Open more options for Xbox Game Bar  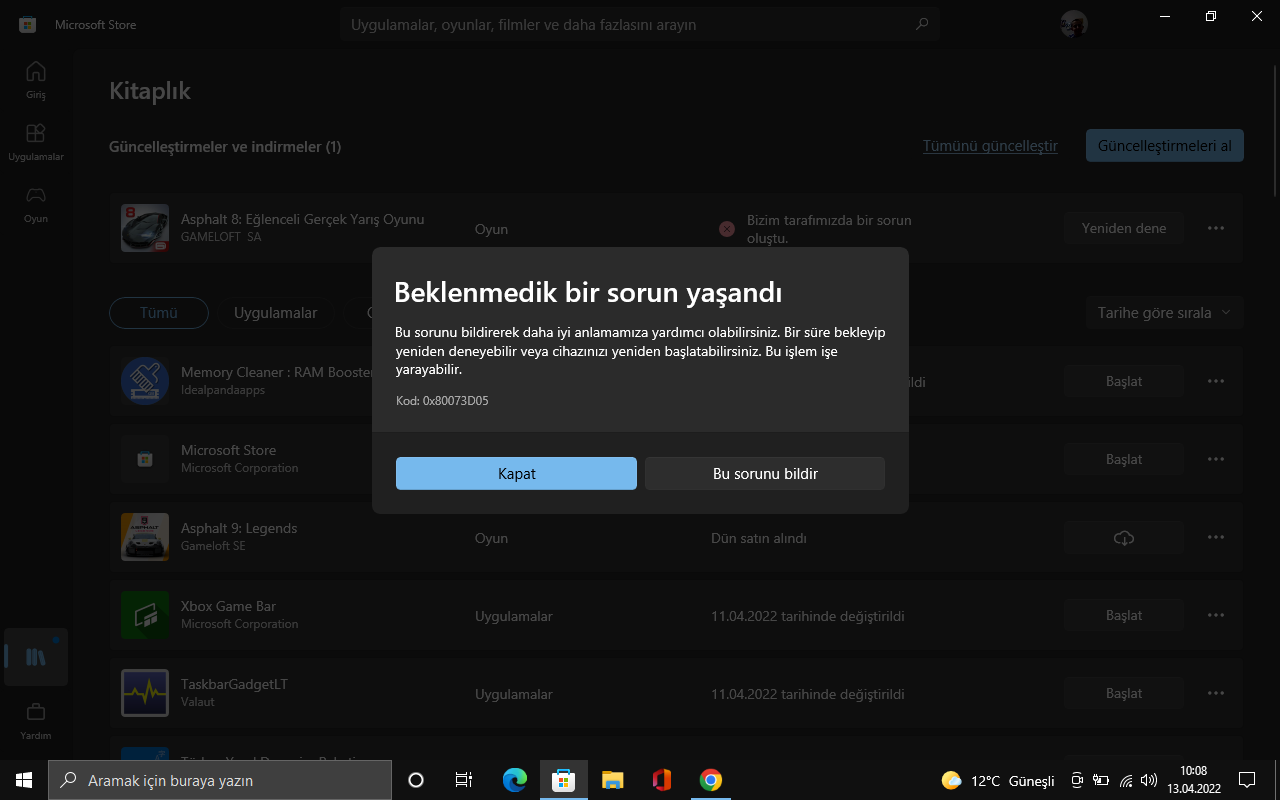coord(1216,615)
